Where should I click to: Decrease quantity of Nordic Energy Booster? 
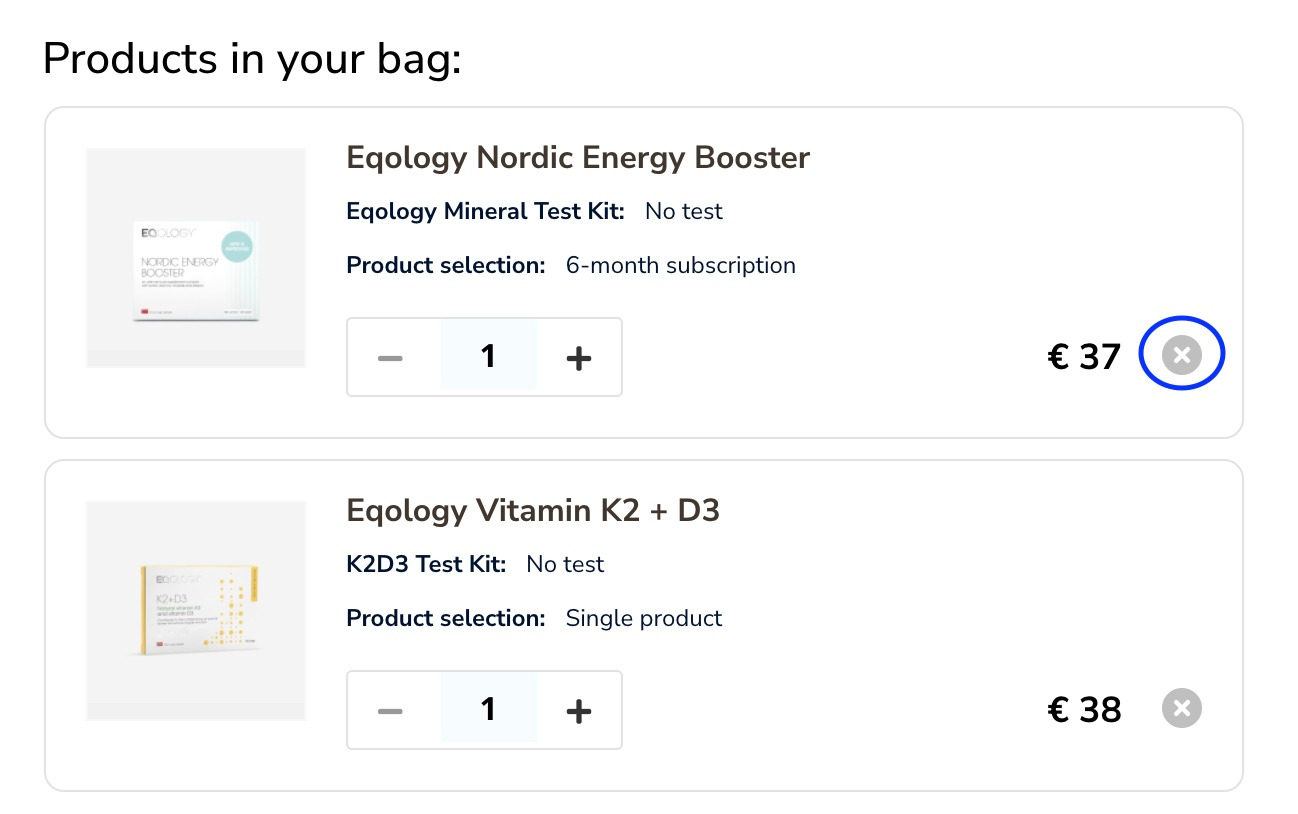391,357
